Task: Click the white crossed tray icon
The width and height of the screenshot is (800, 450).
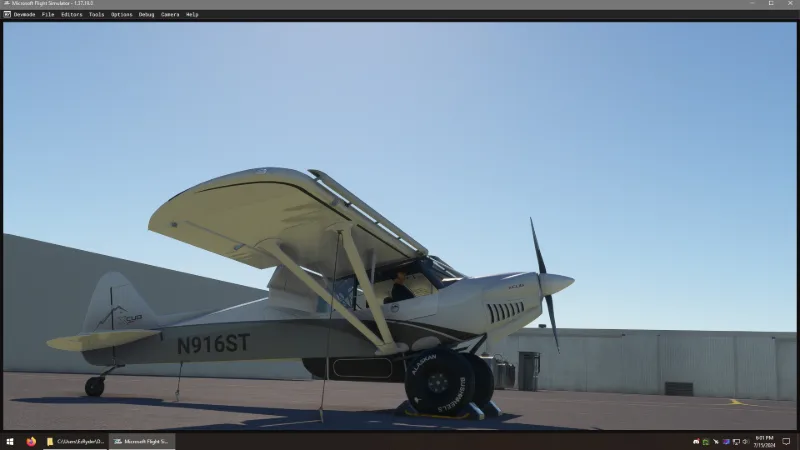Action: point(716,442)
